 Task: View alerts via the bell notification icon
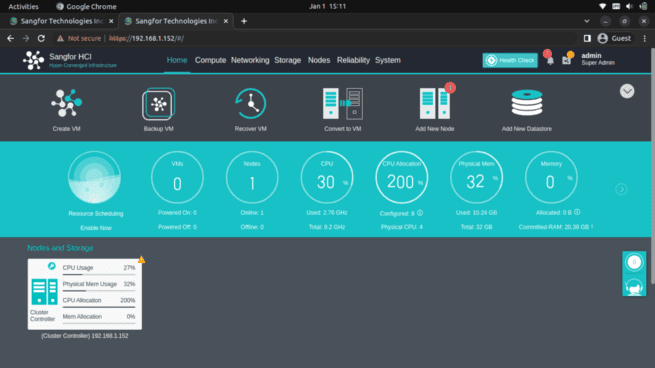pos(550,61)
